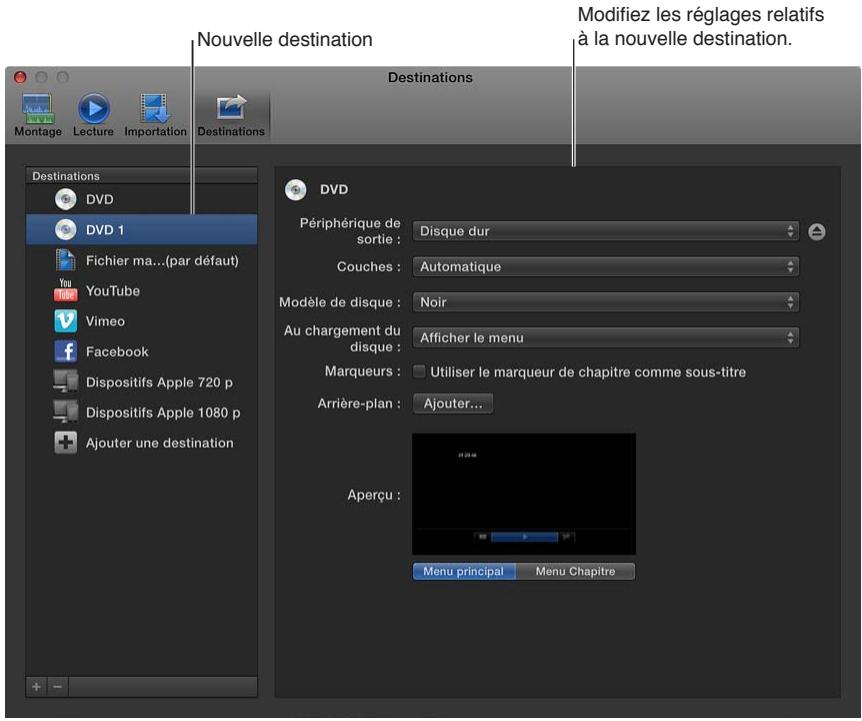The image size is (862, 721).
Task: Click the Vimeo logo icon
Action: [x=66, y=321]
